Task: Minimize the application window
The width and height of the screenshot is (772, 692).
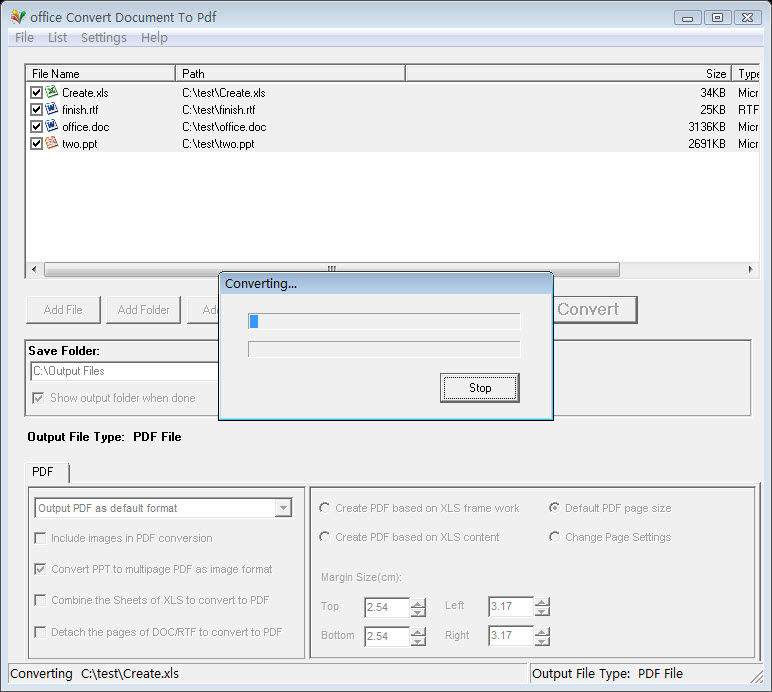Action: [x=687, y=18]
